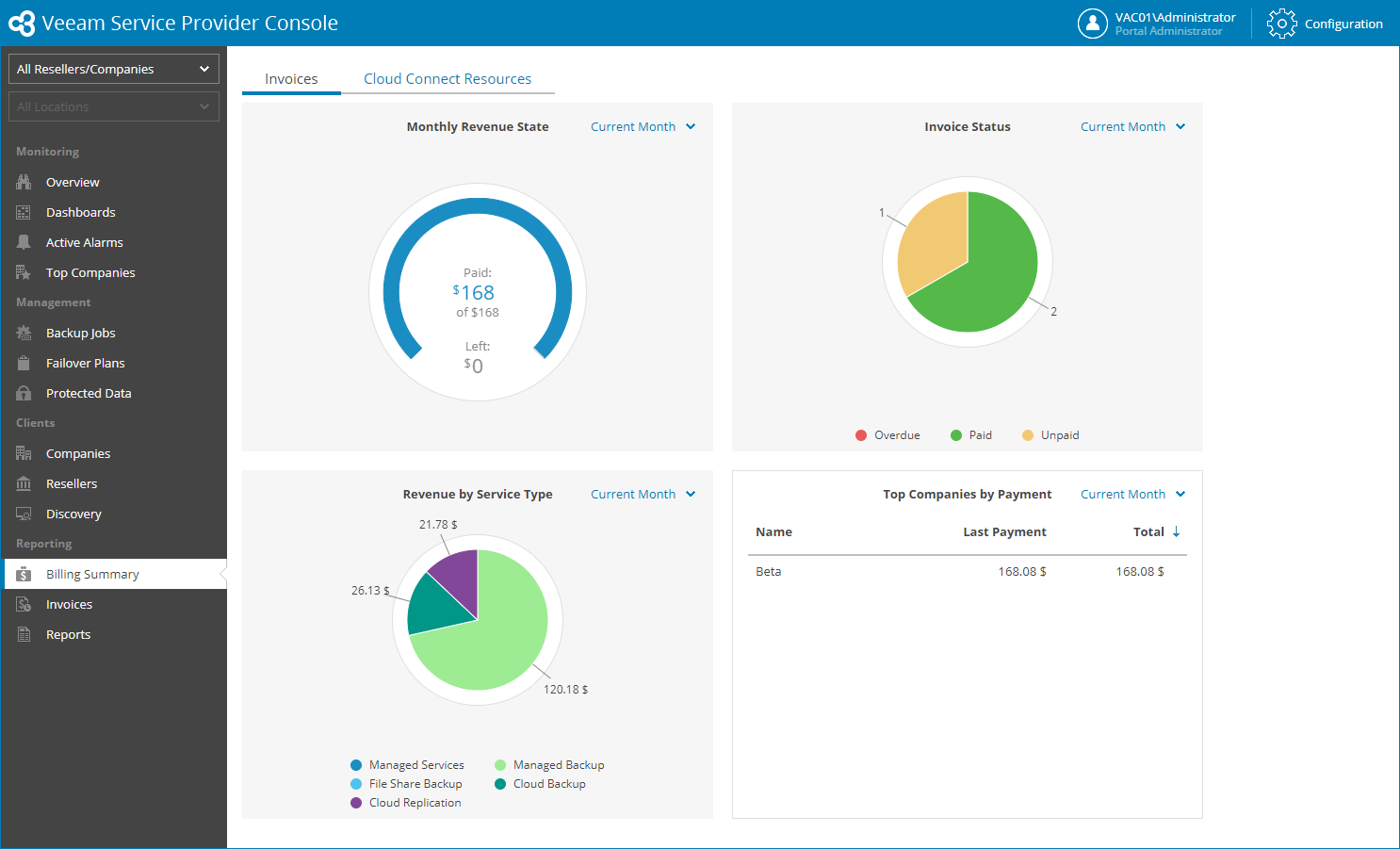Toggle the Cloud Backup legend item
1400x849 pixels.
point(540,784)
